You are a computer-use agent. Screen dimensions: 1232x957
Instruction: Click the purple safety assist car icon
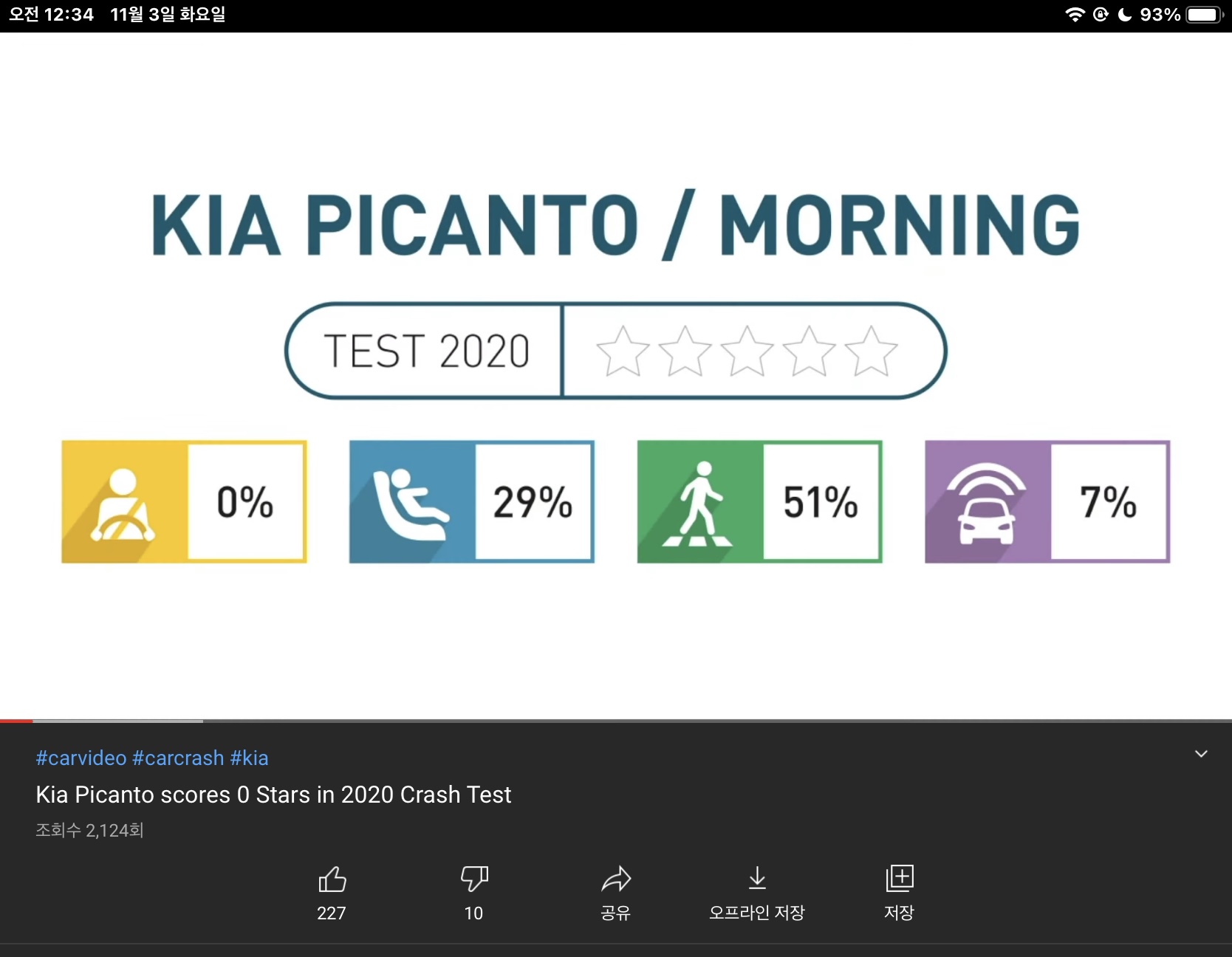point(987,502)
